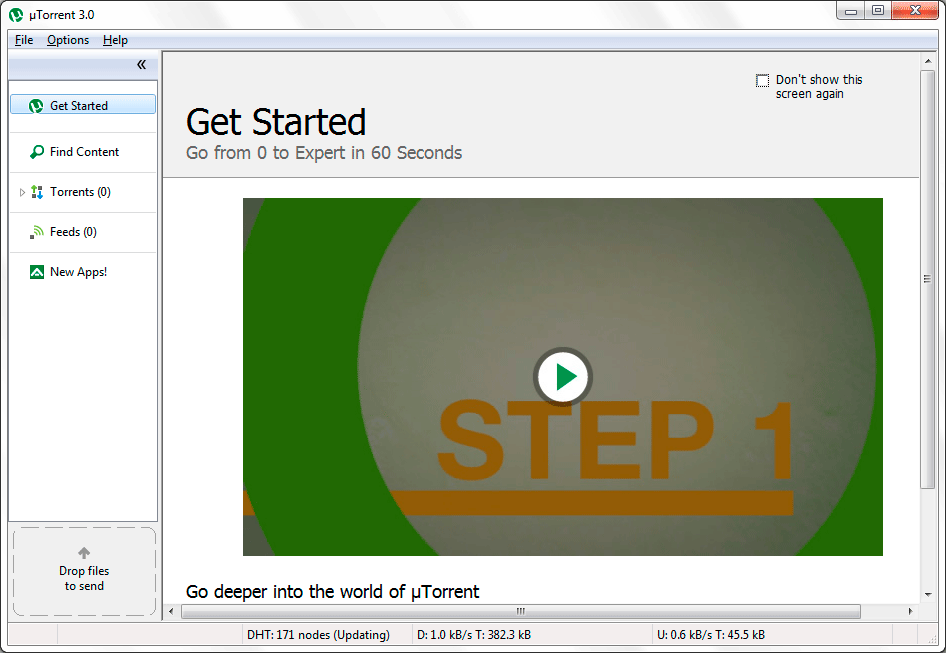Select Torrents (0) in sidebar
Viewport: 946px width, 653px height.
83,192
